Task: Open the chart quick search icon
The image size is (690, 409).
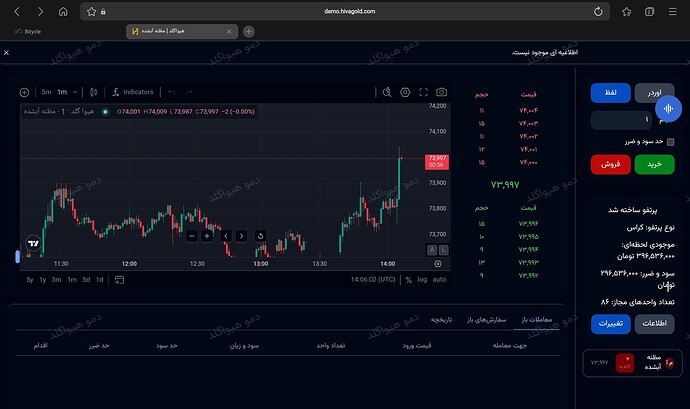Action: click(387, 92)
